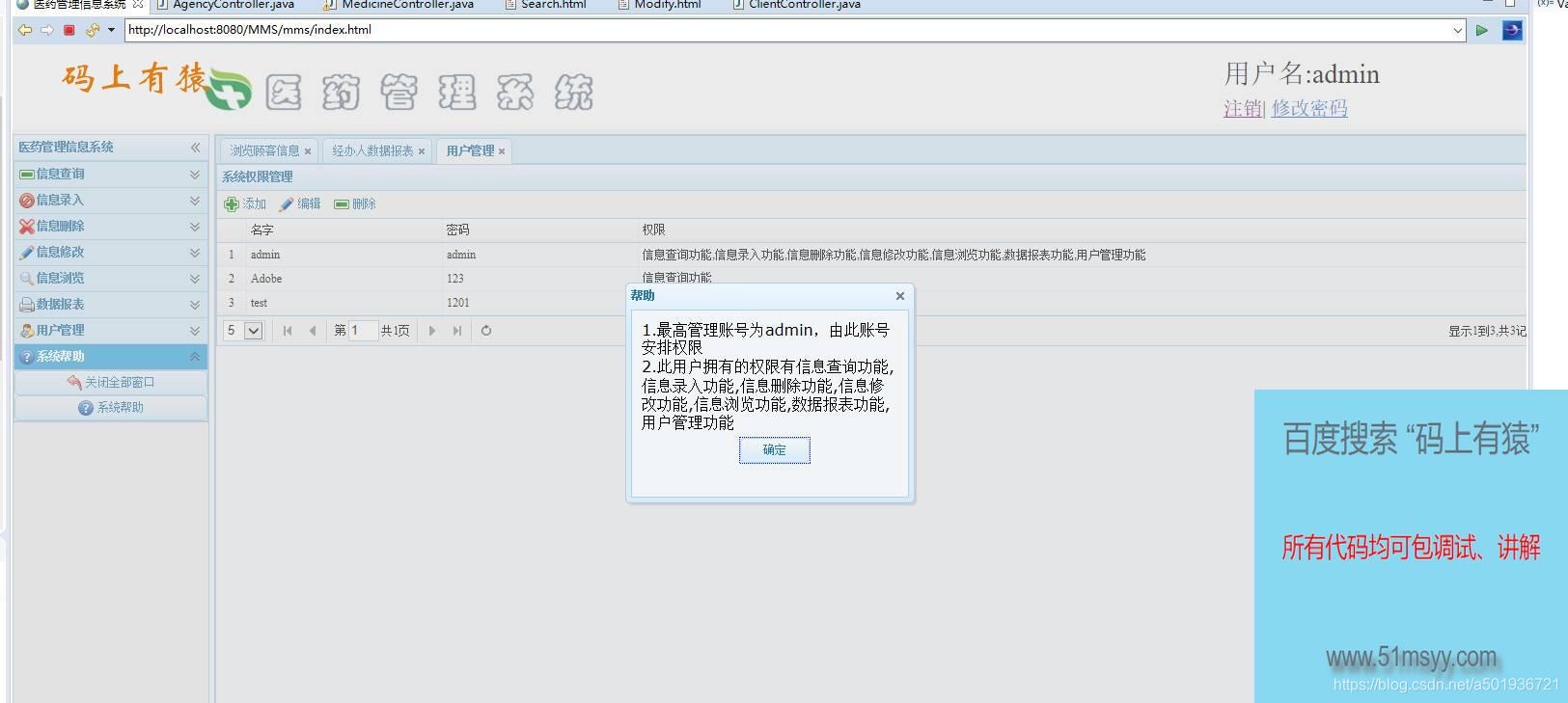
Task: Click the 名字 column header
Action: coord(344,230)
